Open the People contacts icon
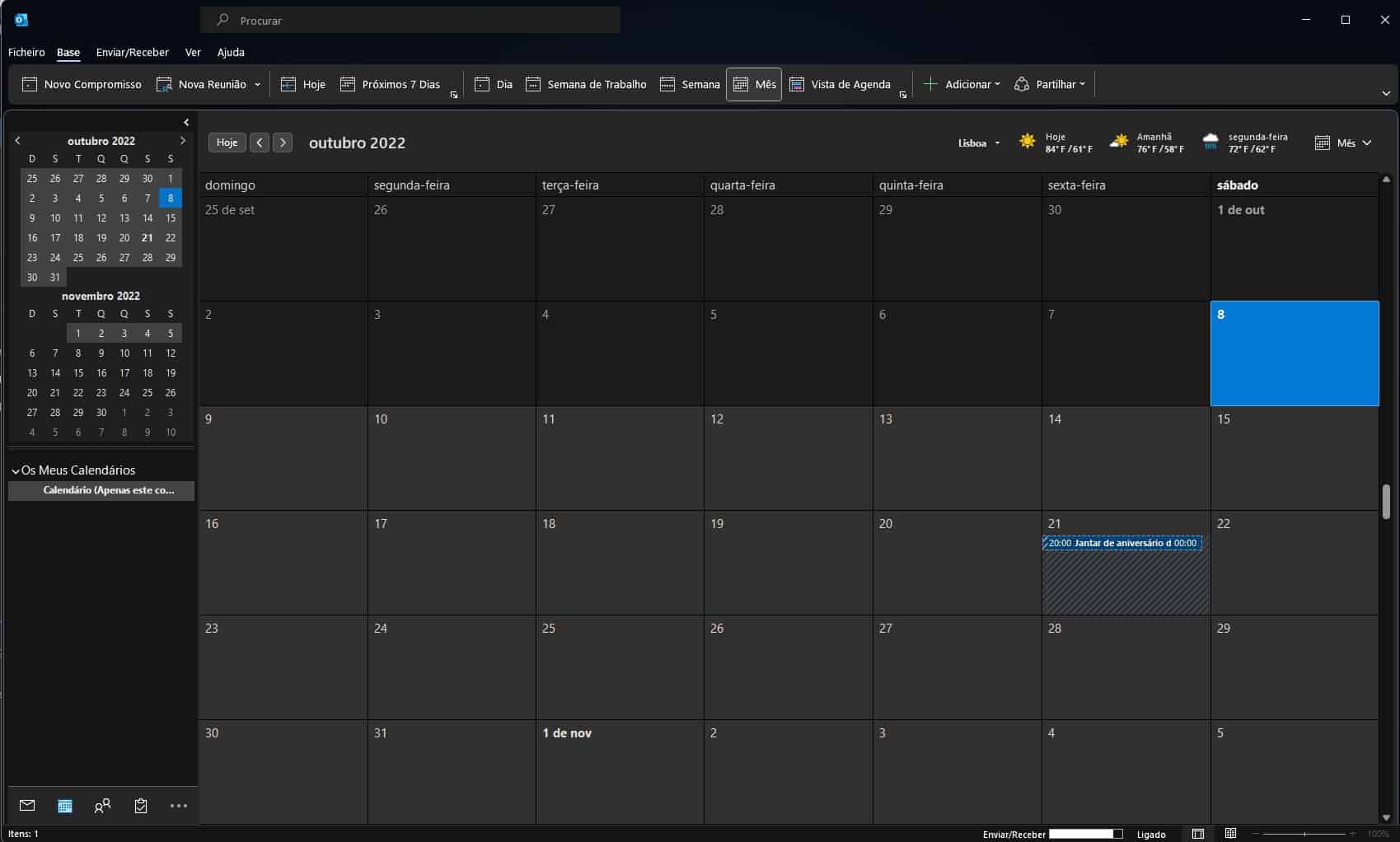1400x842 pixels. (102, 806)
